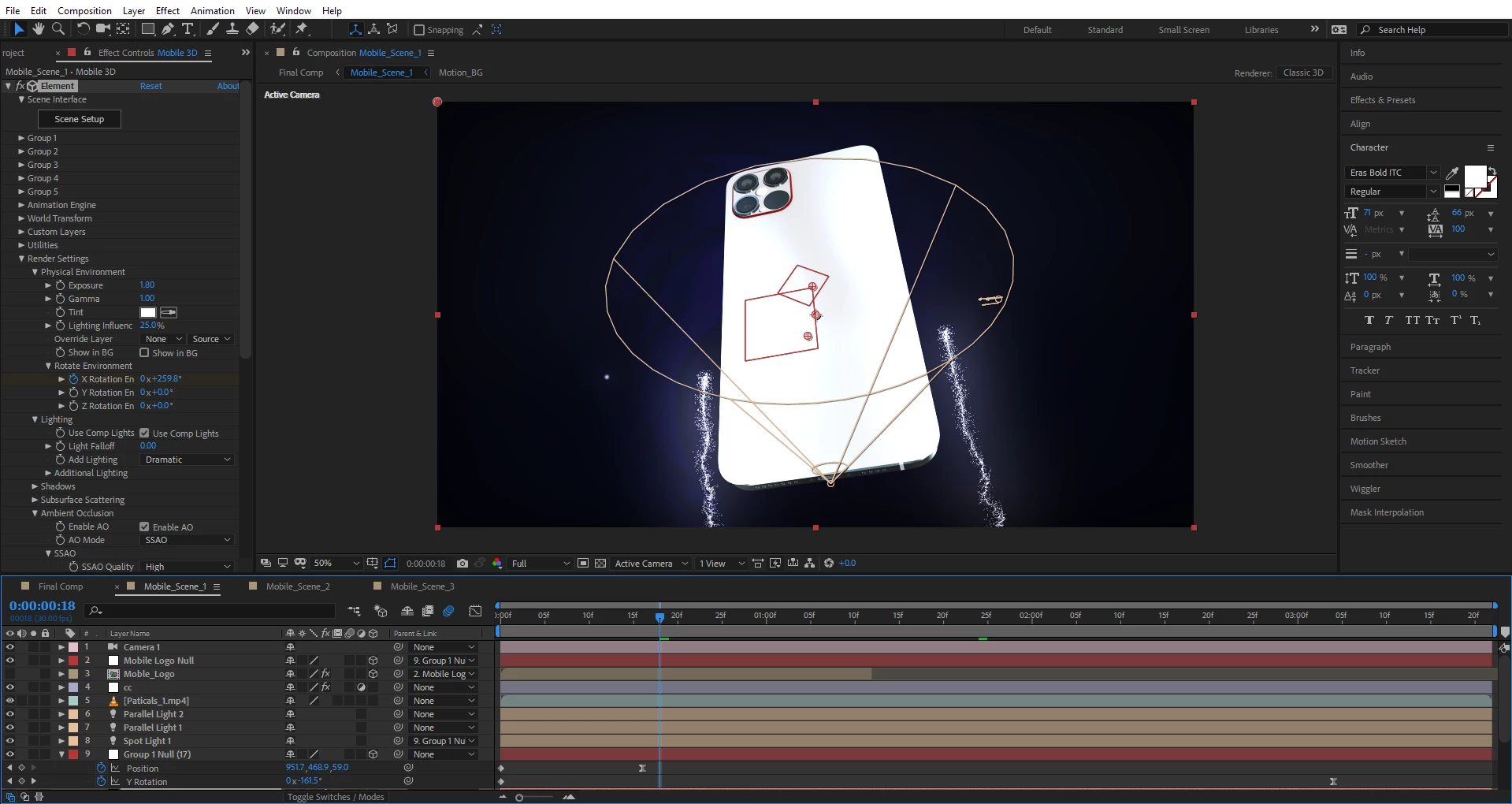The image size is (1512, 804).
Task: Switch to Final Comp timeline tab
Action: coord(61,586)
